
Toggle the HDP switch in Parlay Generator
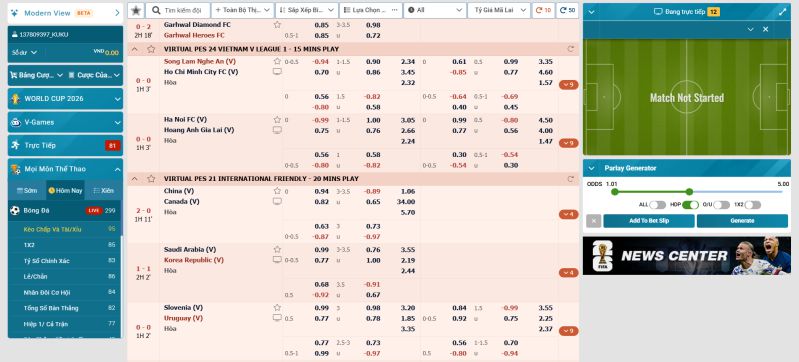tap(690, 205)
